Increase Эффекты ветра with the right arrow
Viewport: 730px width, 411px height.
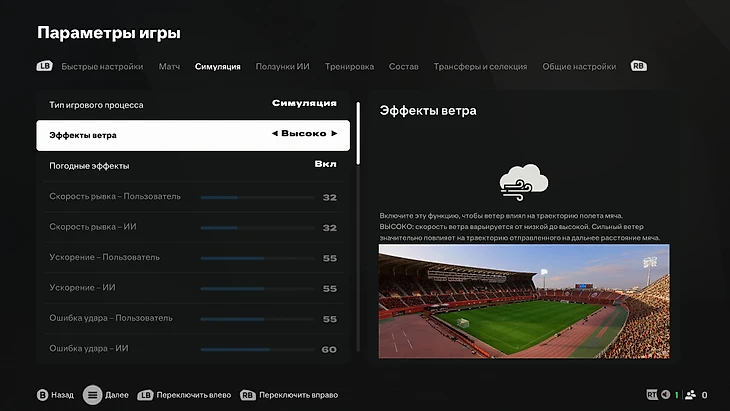[x=334, y=134]
